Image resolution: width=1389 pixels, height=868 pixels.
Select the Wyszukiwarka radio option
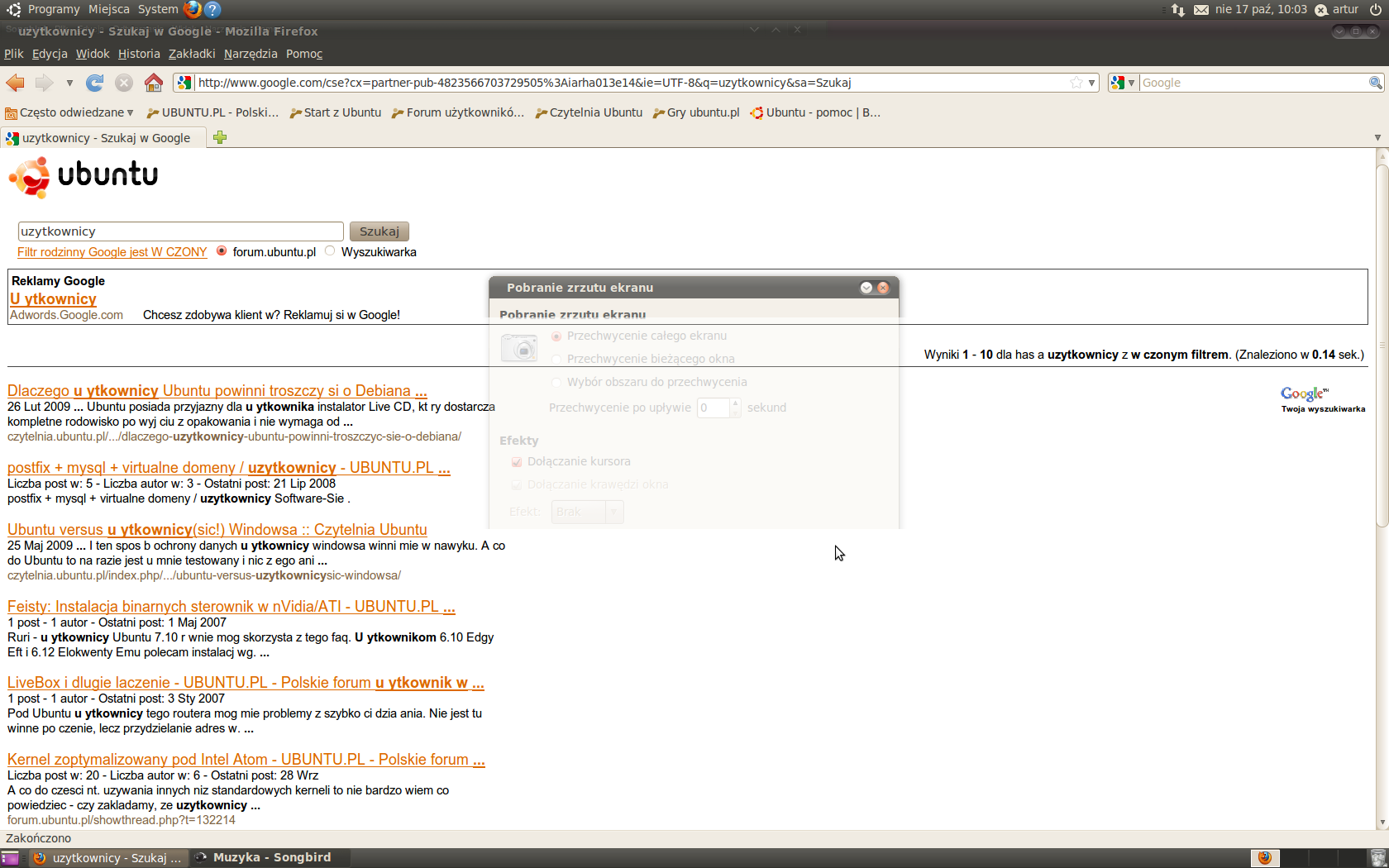point(330,250)
